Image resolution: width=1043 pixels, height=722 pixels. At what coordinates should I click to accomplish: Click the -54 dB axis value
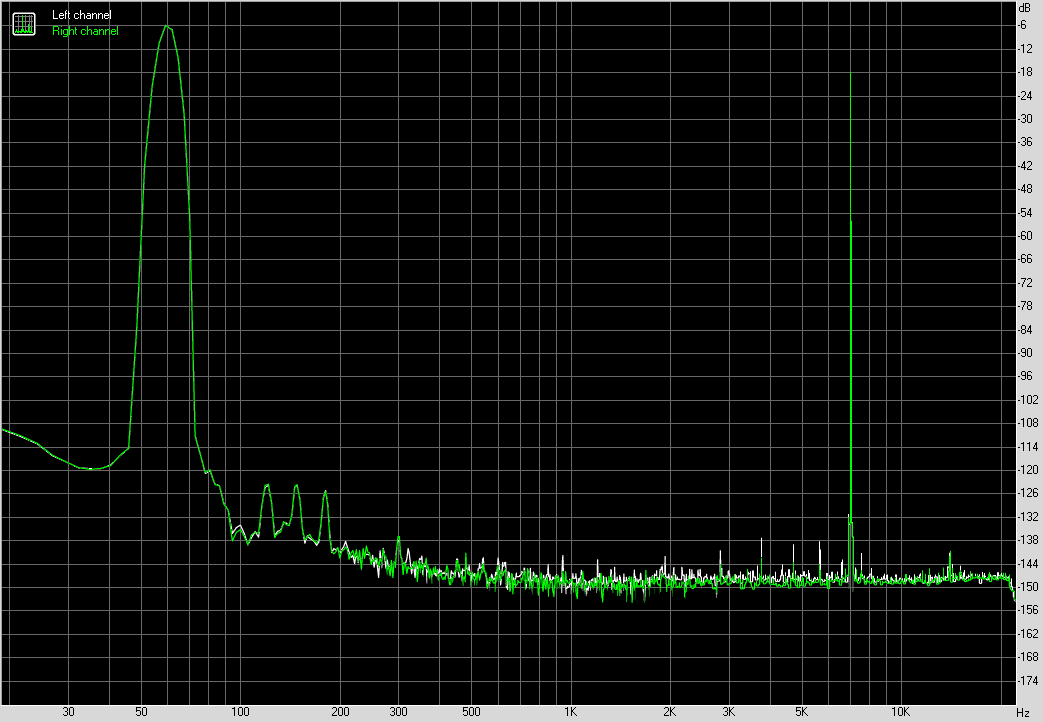coord(1025,212)
